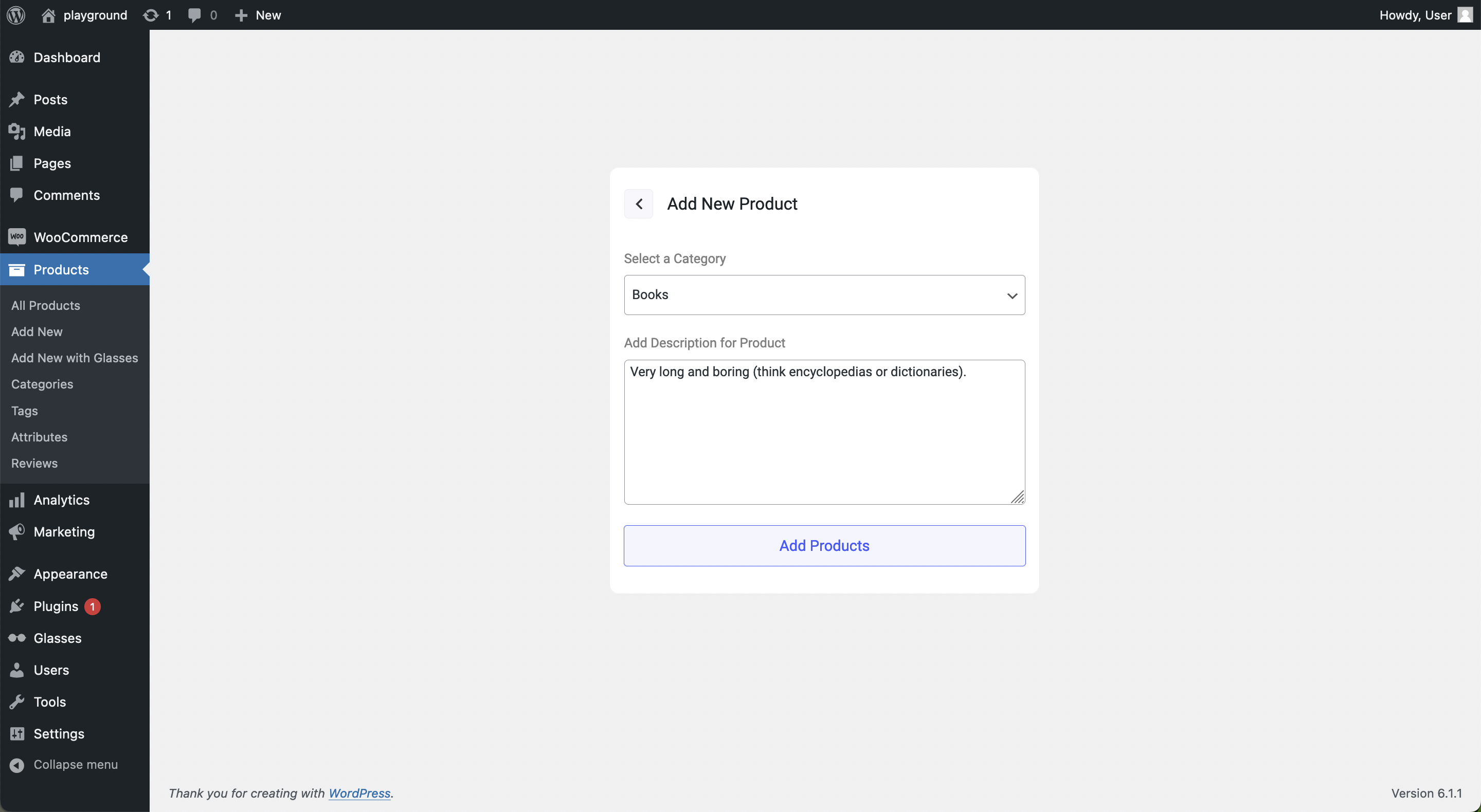This screenshot has width=1481, height=812.
Task: Click the Users person icon
Action: coord(16,670)
